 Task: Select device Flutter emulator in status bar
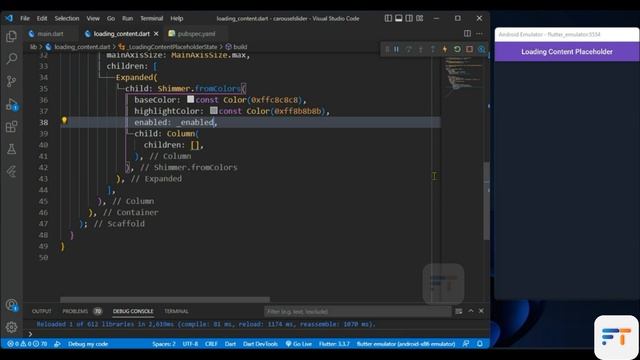tap(406, 344)
